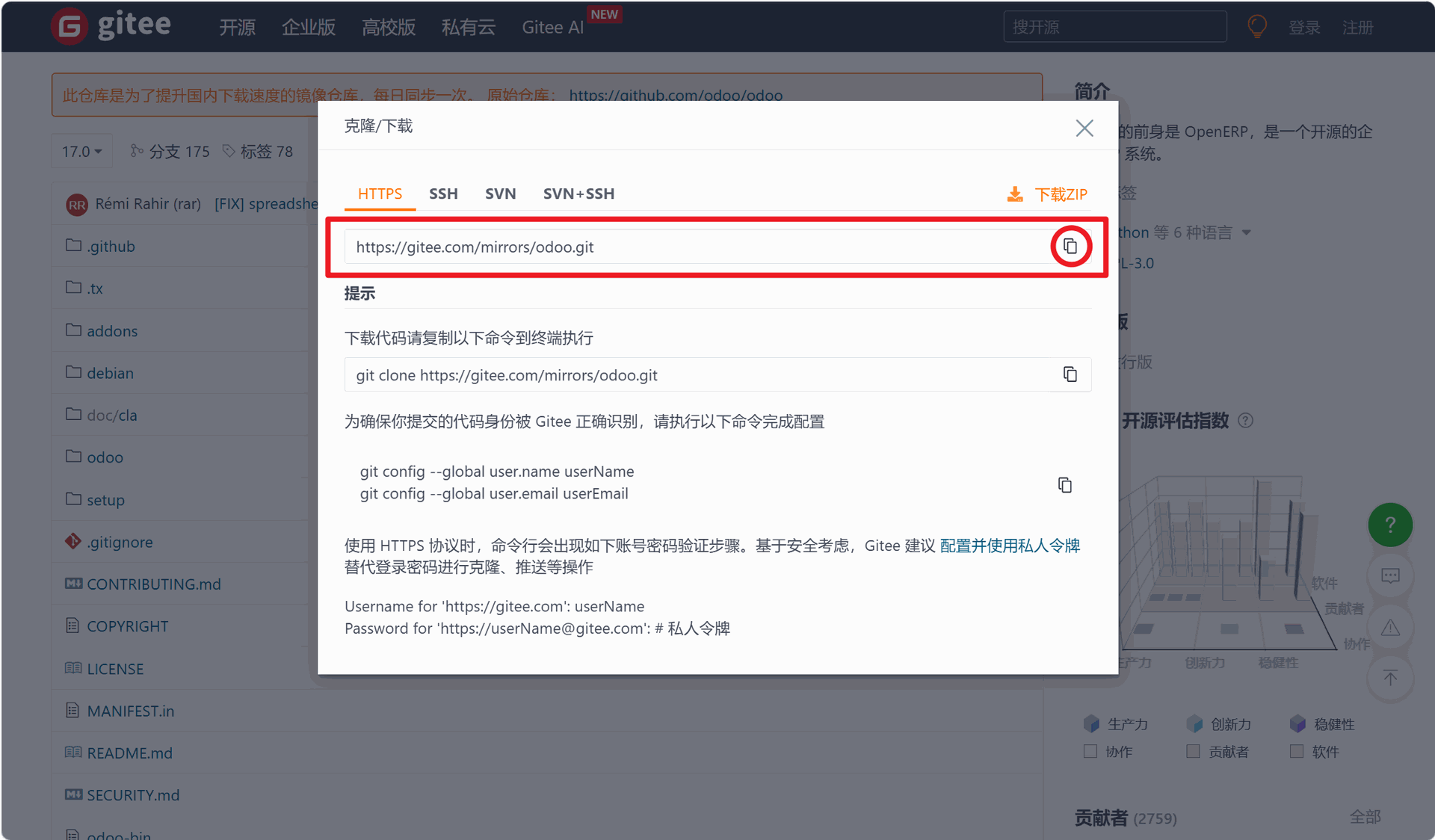This screenshot has height=840, width=1435.
Task: Click the download ZIP icon
Action: (1015, 194)
